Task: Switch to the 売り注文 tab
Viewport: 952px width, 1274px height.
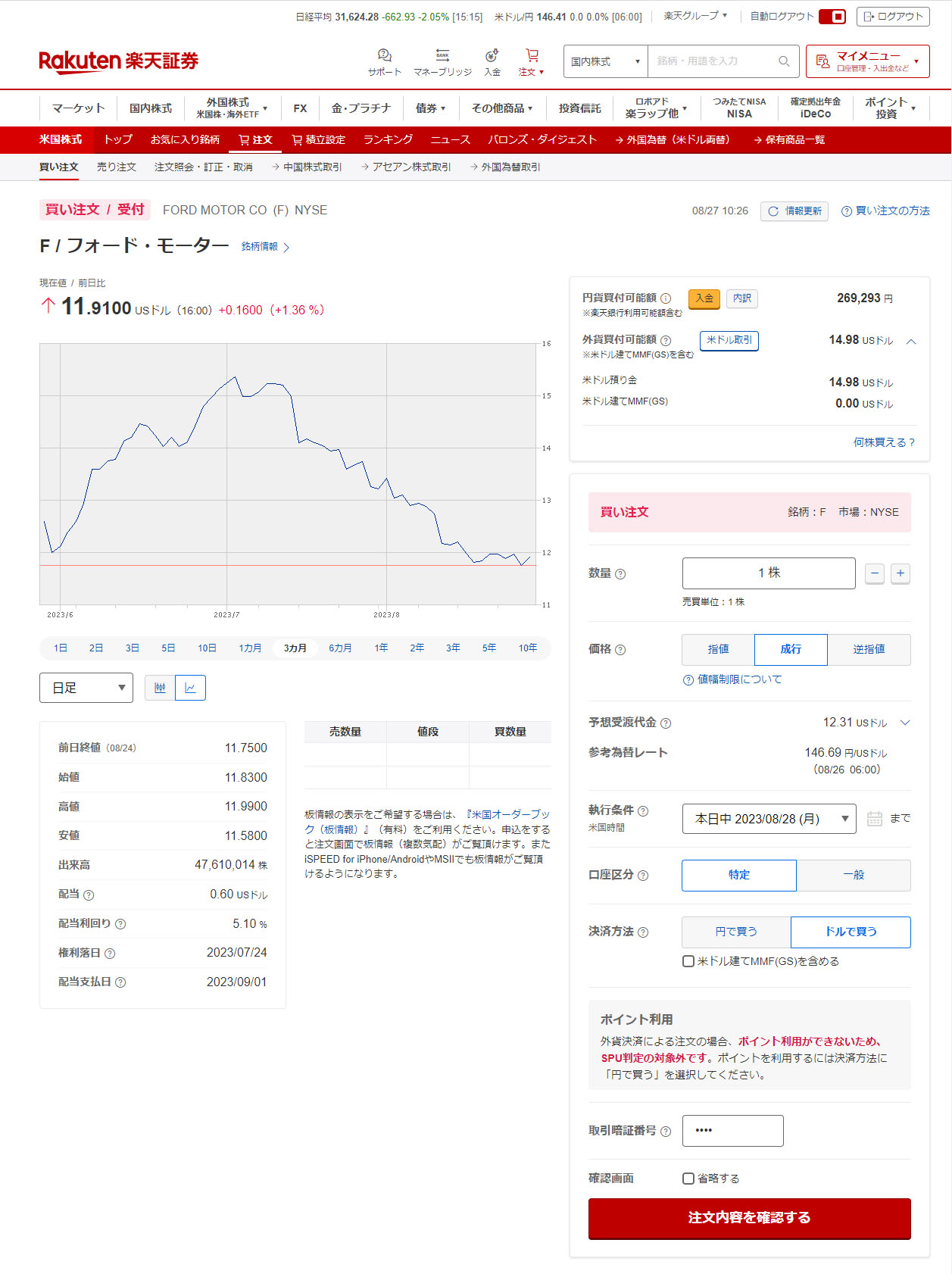Action: [x=116, y=167]
